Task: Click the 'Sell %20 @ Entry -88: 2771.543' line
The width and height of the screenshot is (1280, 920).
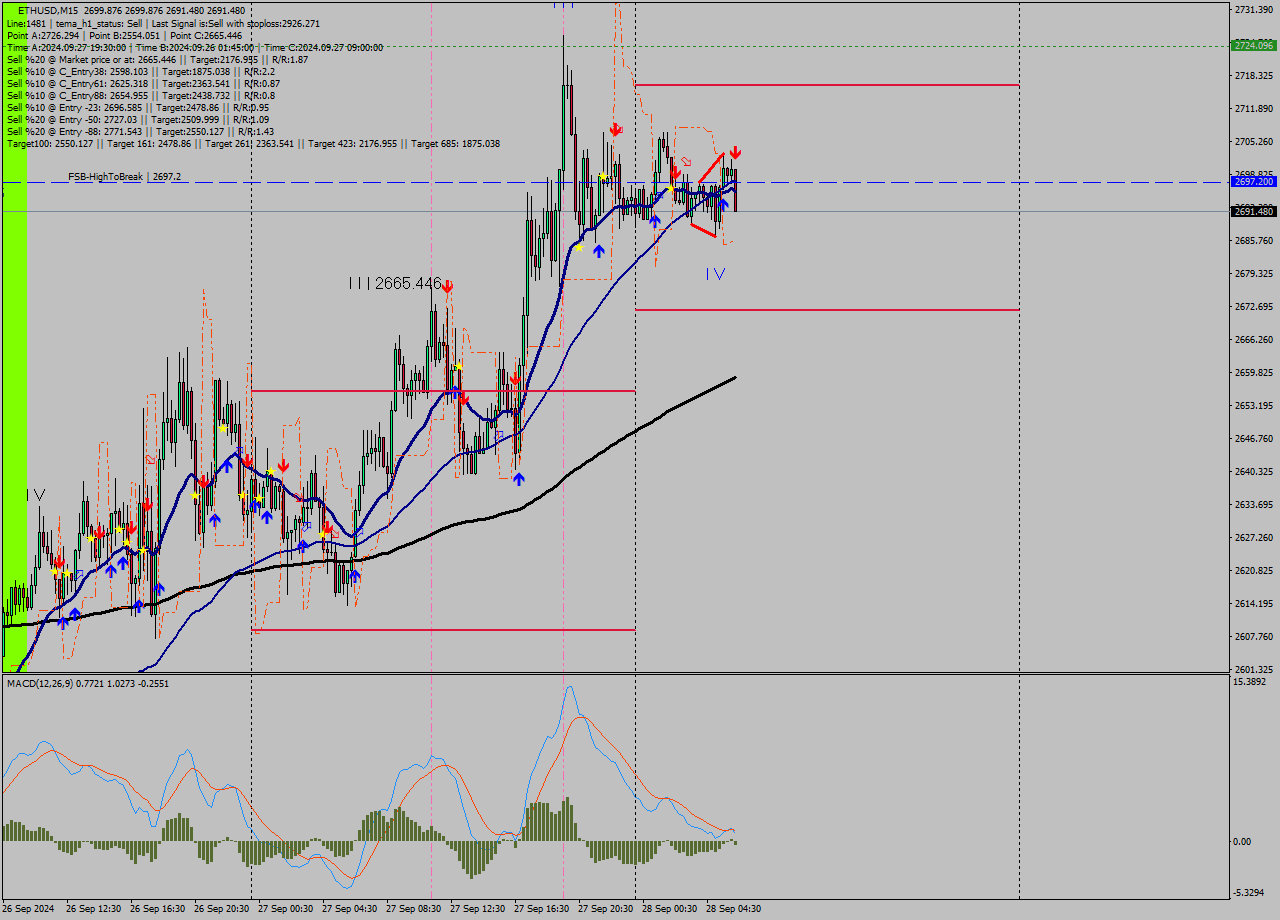Action: (x=139, y=131)
